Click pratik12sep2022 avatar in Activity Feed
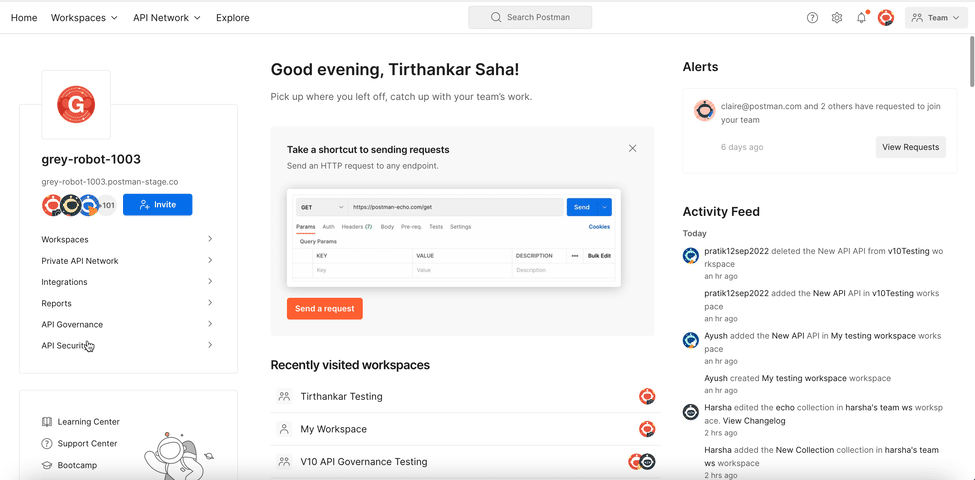Image resolution: width=975 pixels, height=480 pixels. click(691, 255)
